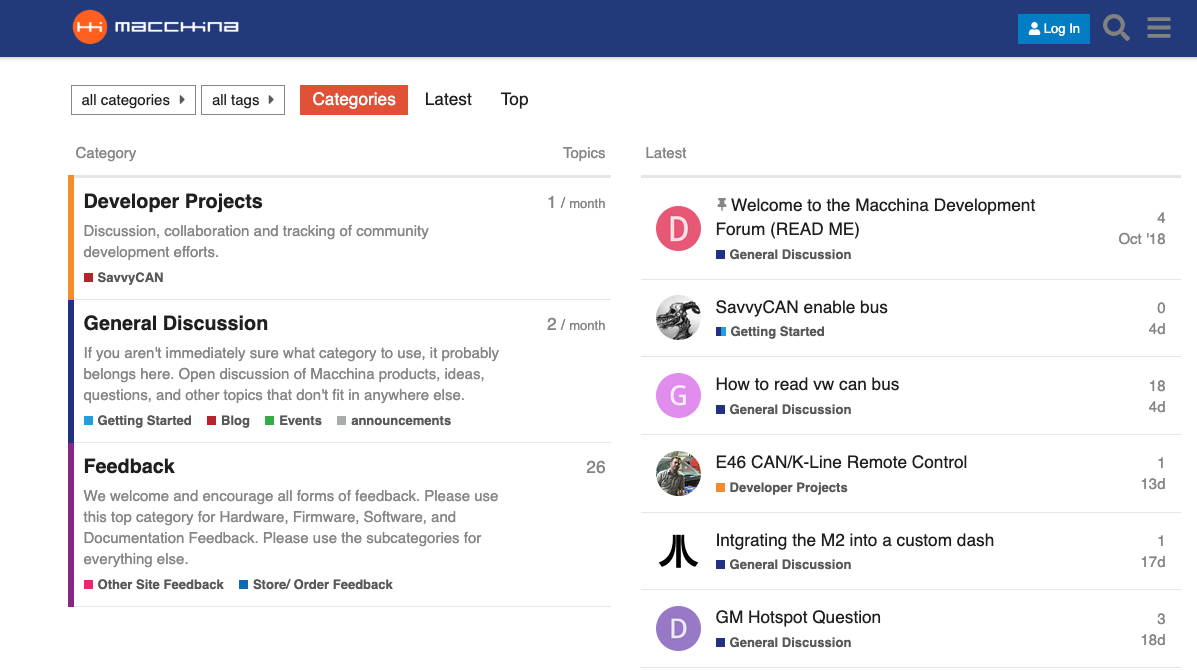Open the Developer Projects category
Screen dimensions: 1197x670
tap(173, 201)
